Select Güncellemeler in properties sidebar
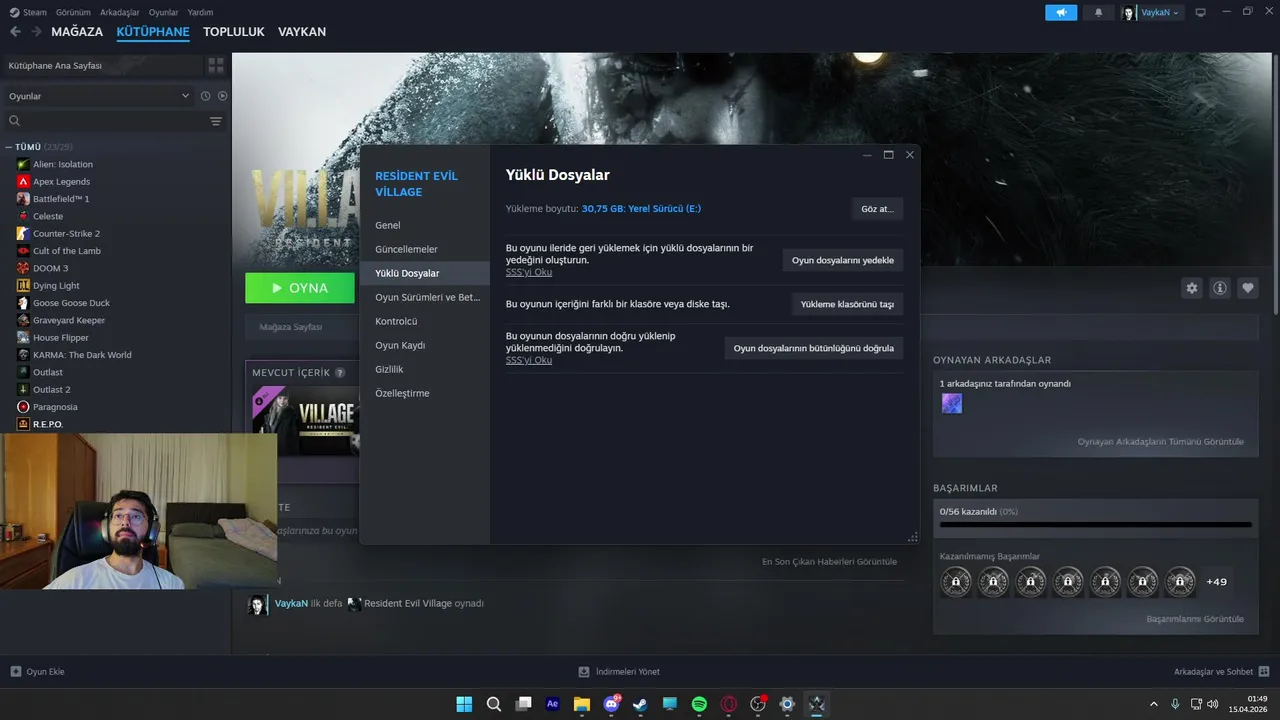This screenshot has width=1280, height=720. coord(425,249)
